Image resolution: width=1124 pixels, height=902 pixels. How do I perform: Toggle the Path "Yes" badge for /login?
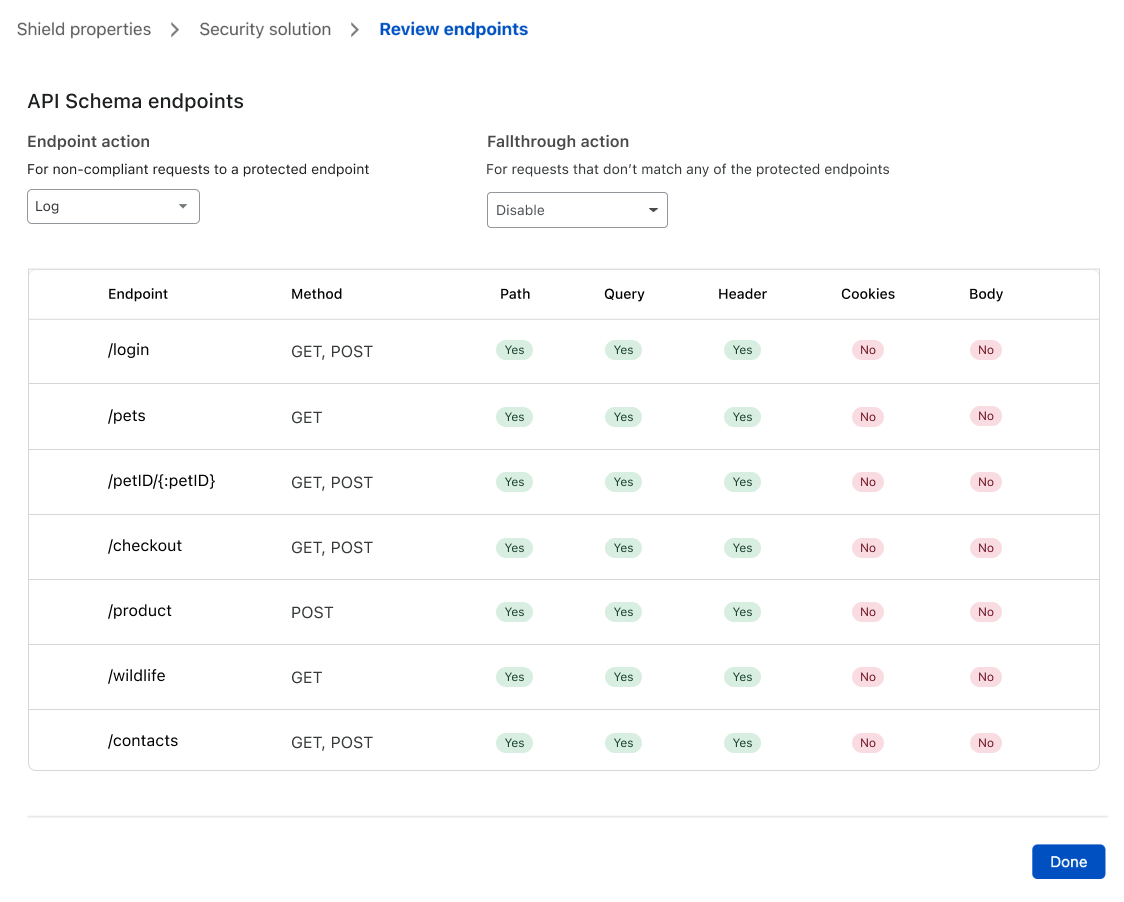coord(514,350)
